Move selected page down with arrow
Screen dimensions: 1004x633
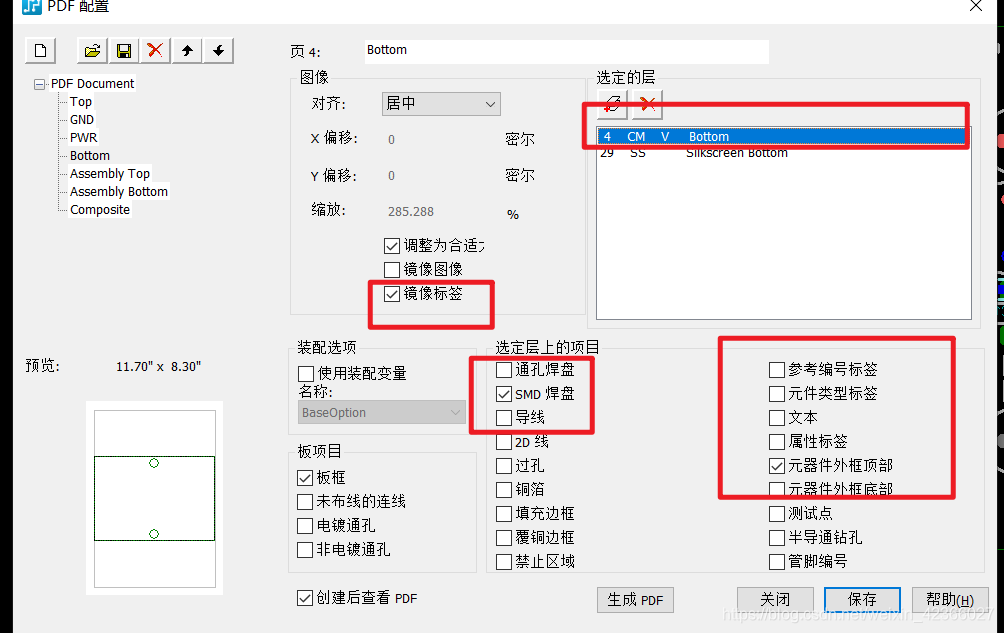tap(218, 51)
